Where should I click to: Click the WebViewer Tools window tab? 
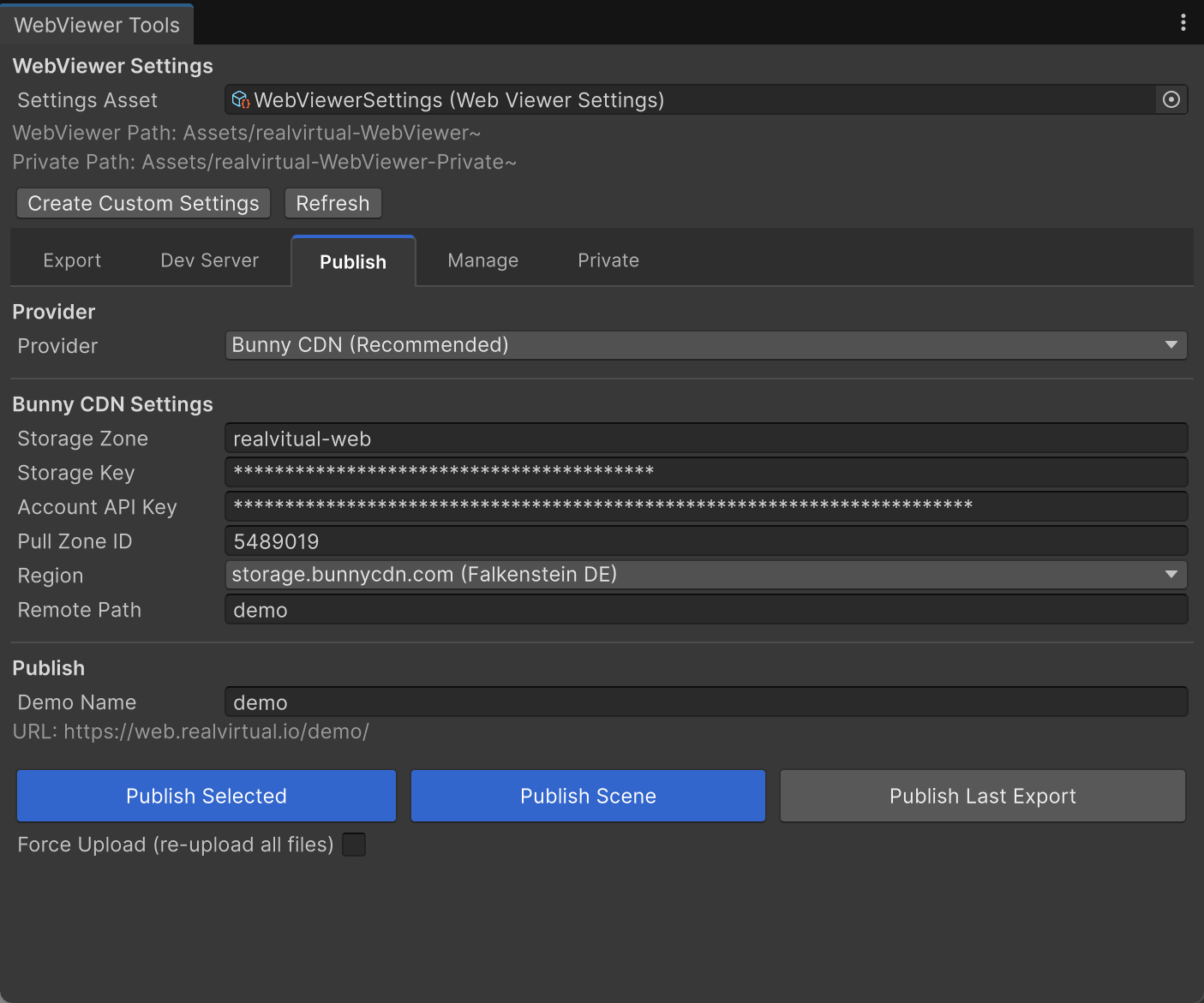pos(97,25)
